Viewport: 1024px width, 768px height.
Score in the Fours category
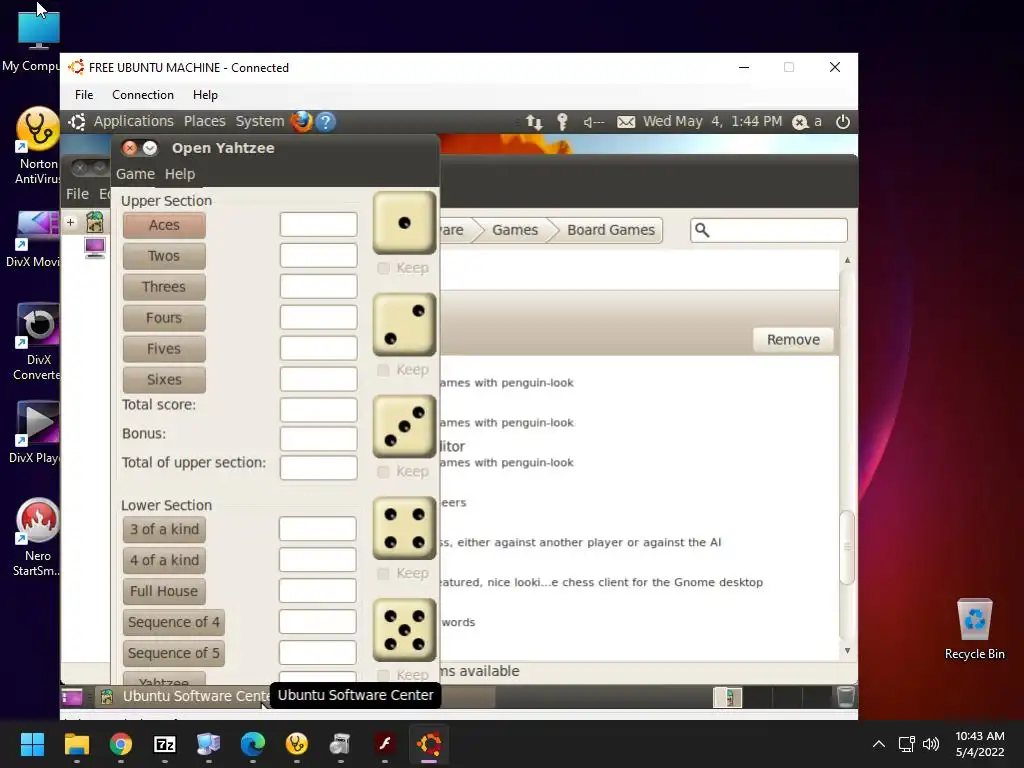(x=164, y=318)
